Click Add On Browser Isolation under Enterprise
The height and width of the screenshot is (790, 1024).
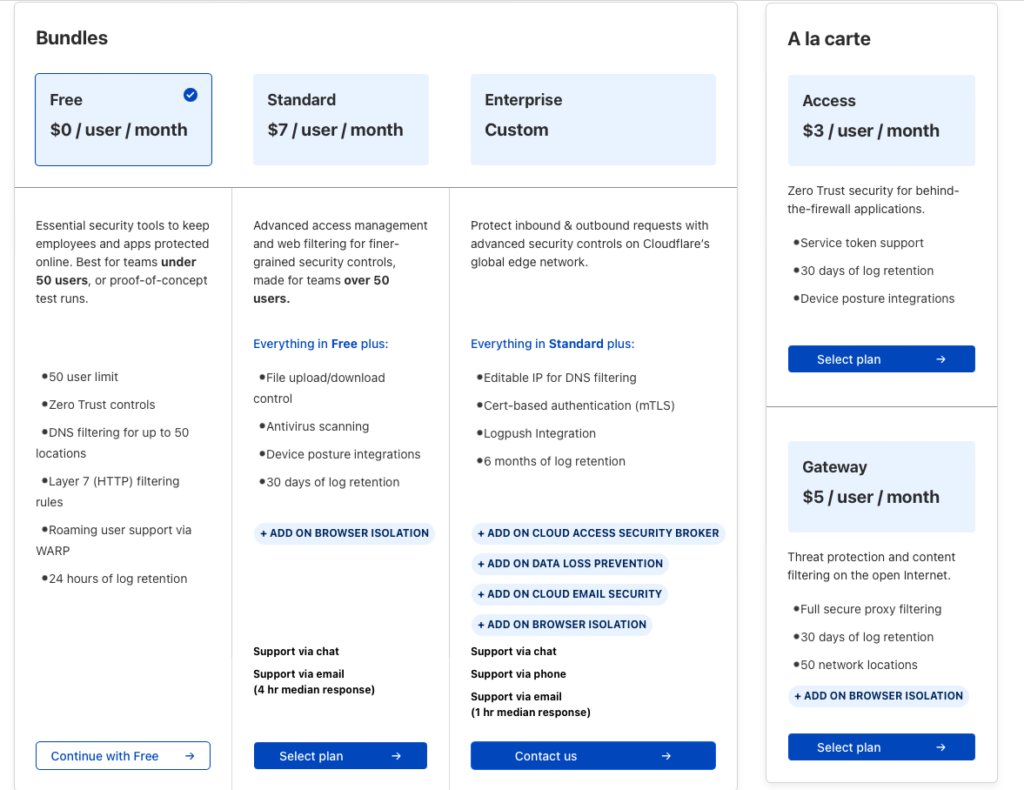(x=561, y=624)
